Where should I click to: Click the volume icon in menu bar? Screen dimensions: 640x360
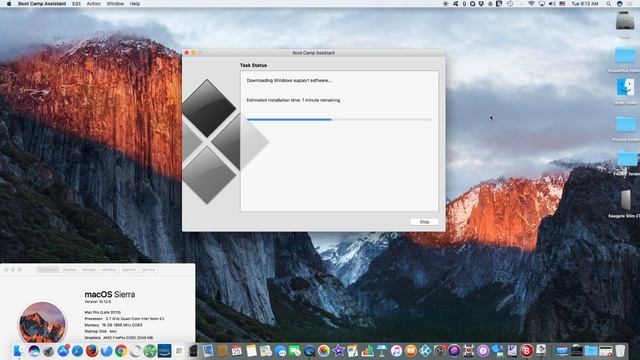pos(552,4)
